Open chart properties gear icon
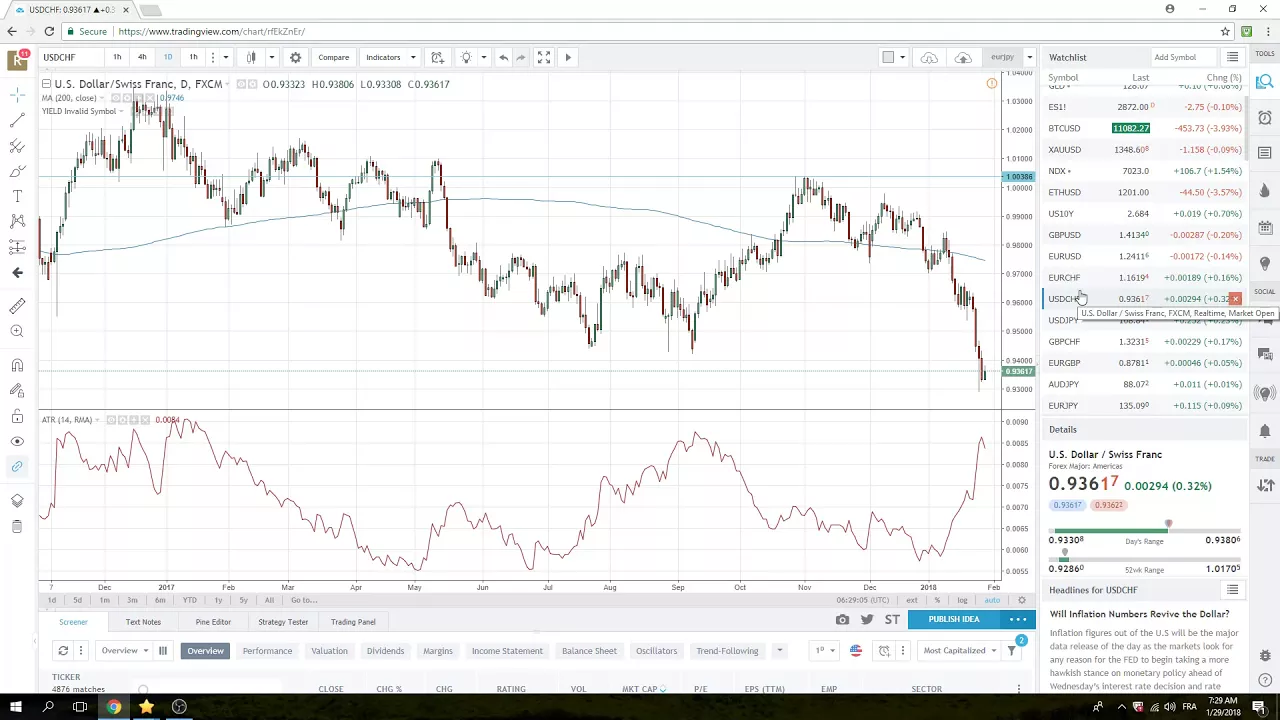 (295, 57)
